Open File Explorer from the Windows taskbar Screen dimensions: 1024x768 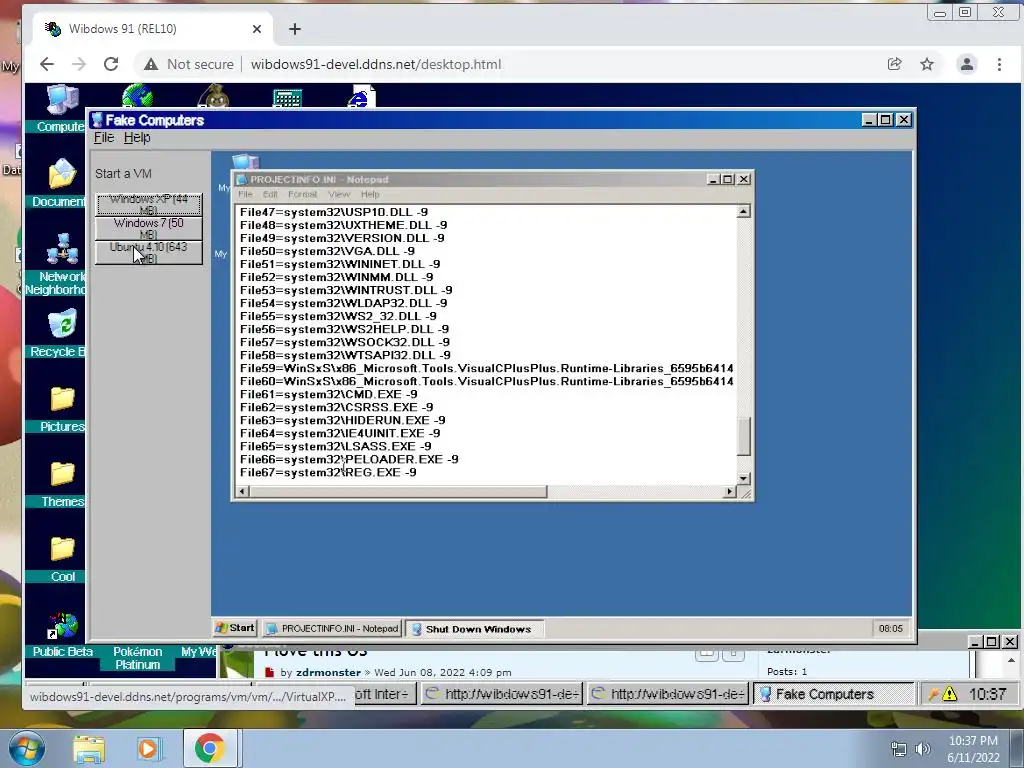pyautogui.click(x=89, y=749)
